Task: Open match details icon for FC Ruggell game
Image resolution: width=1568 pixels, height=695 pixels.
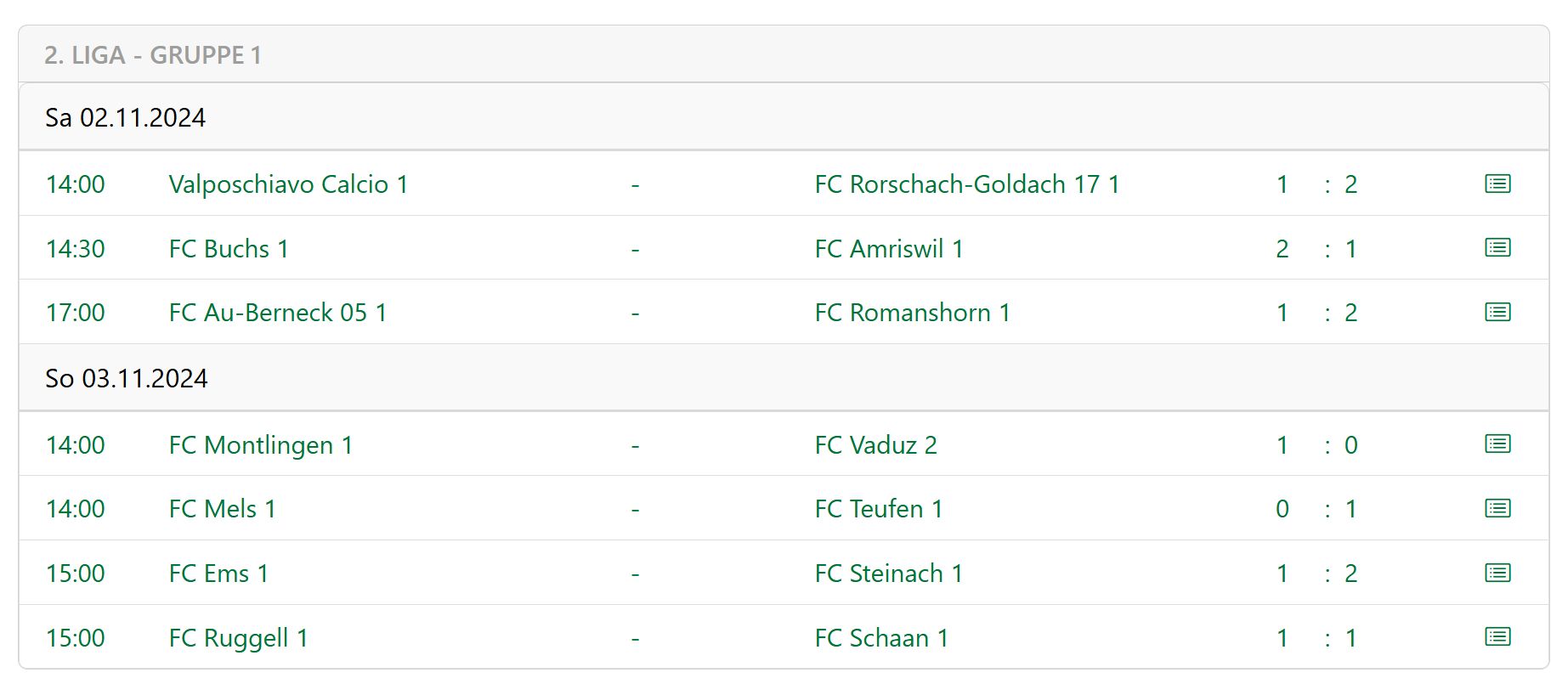Action: 1497,637
